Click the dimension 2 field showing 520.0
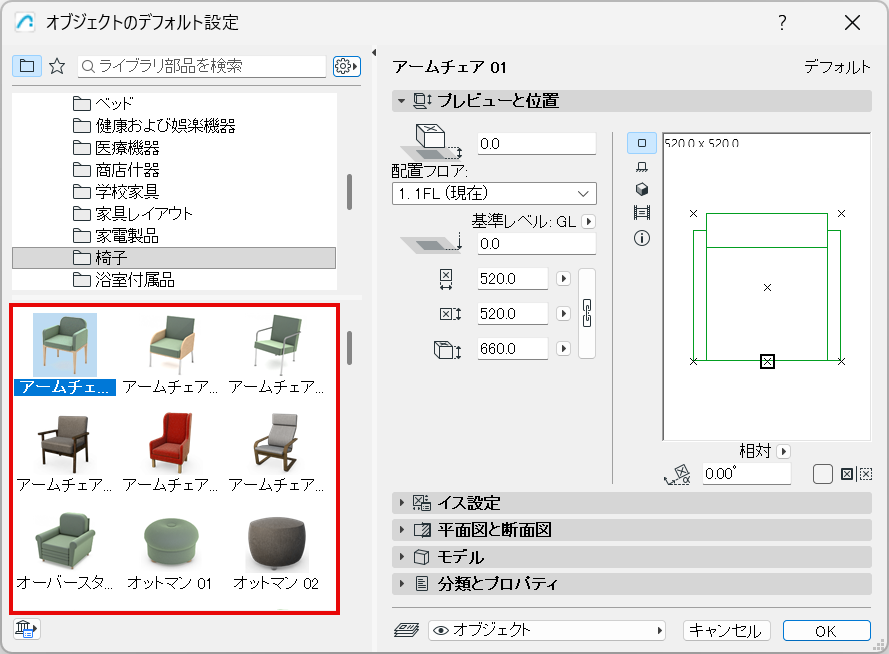The image size is (889, 654). pos(513,314)
